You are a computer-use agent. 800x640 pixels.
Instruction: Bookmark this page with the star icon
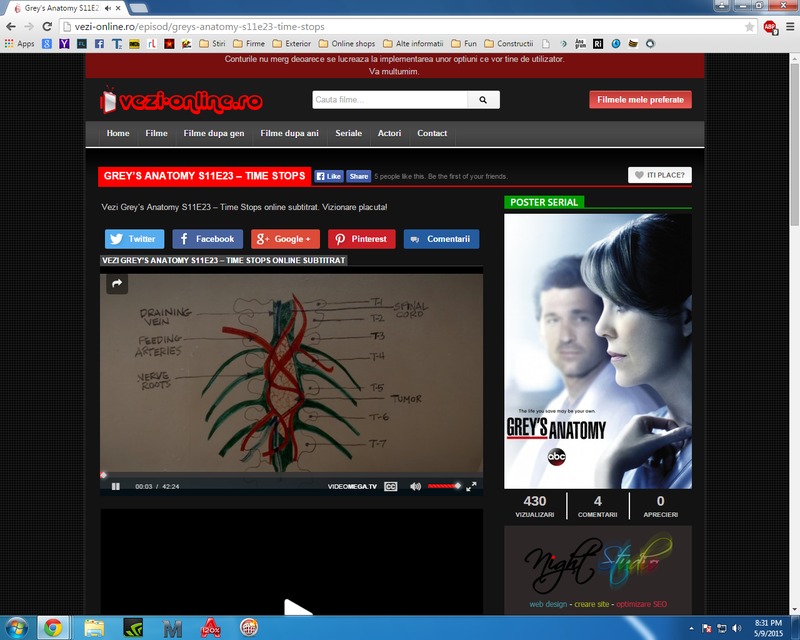tap(749, 27)
